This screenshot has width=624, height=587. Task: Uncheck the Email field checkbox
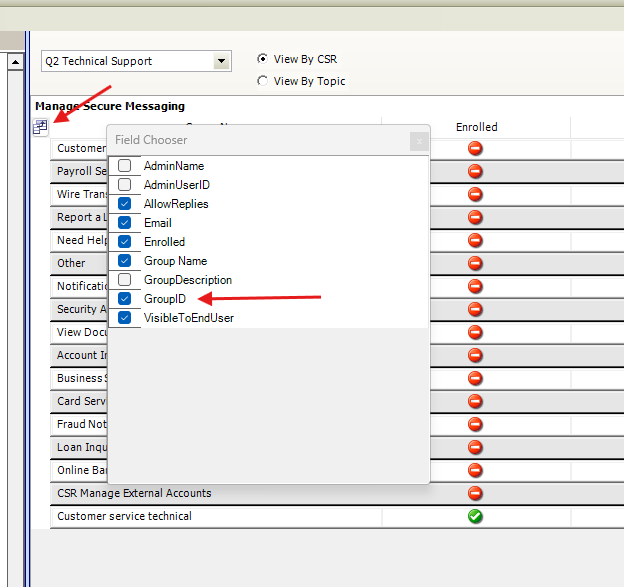pyautogui.click(x=125, y=222)
